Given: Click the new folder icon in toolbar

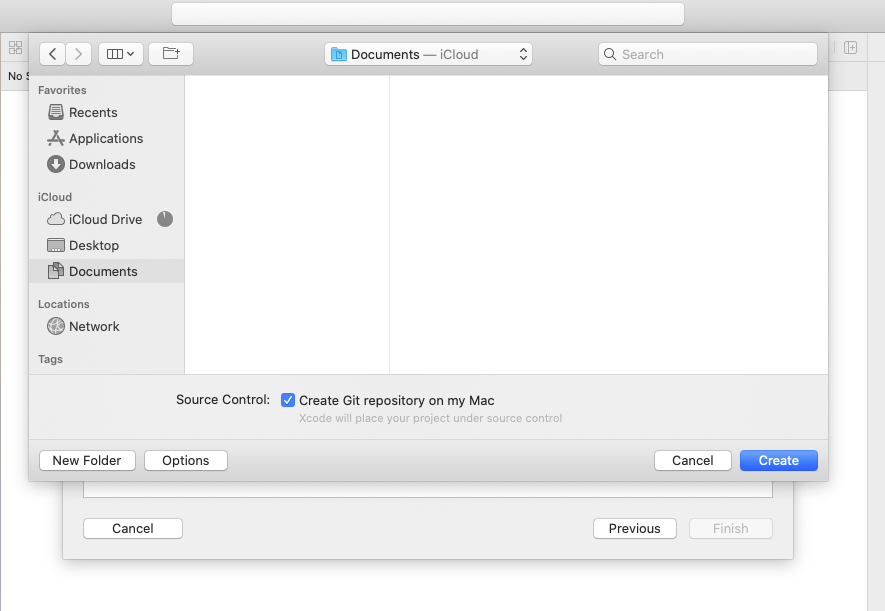Looking at the screenshot, I should [171, 54].
